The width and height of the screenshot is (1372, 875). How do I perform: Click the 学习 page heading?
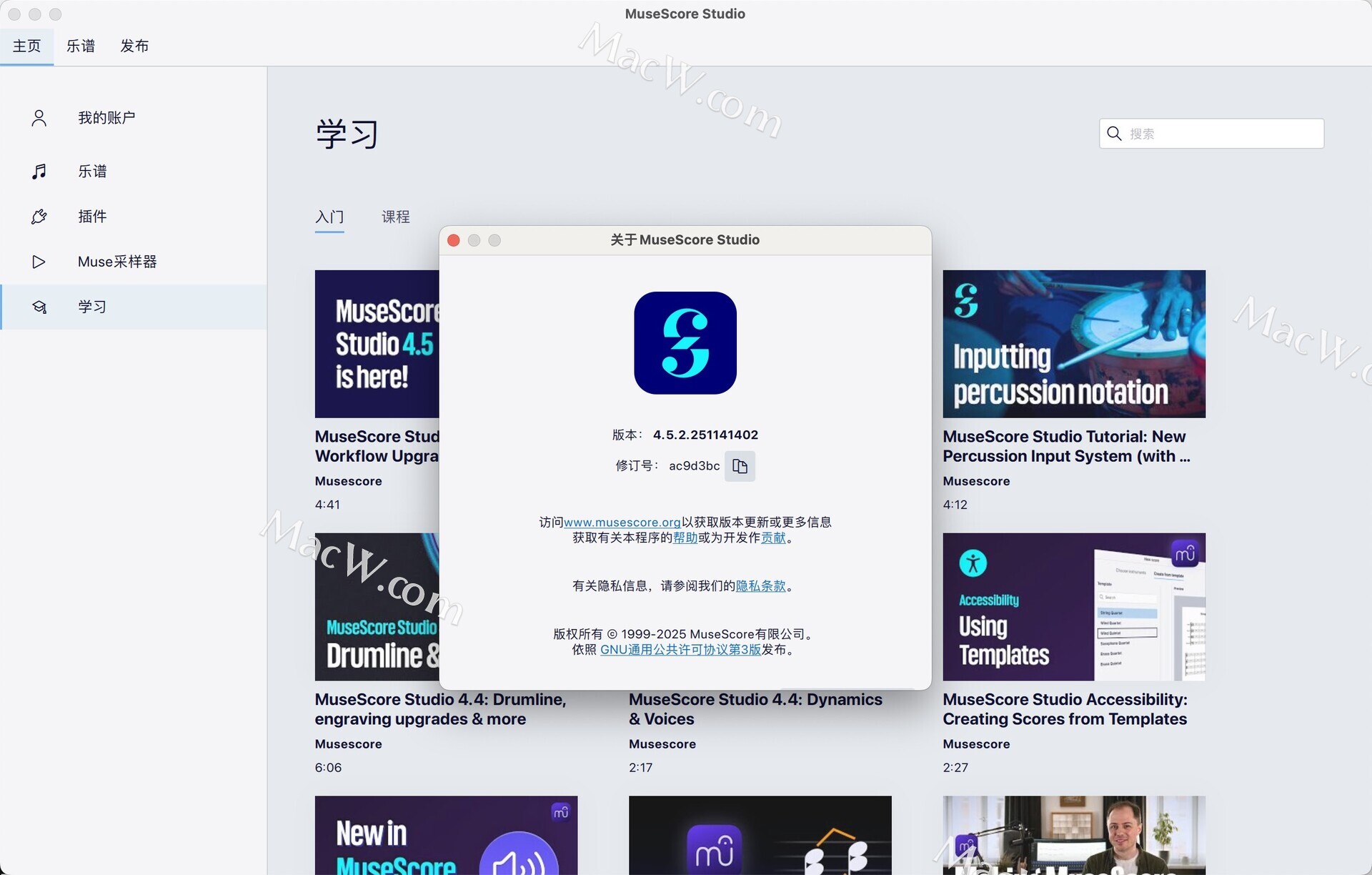[347, 134]
